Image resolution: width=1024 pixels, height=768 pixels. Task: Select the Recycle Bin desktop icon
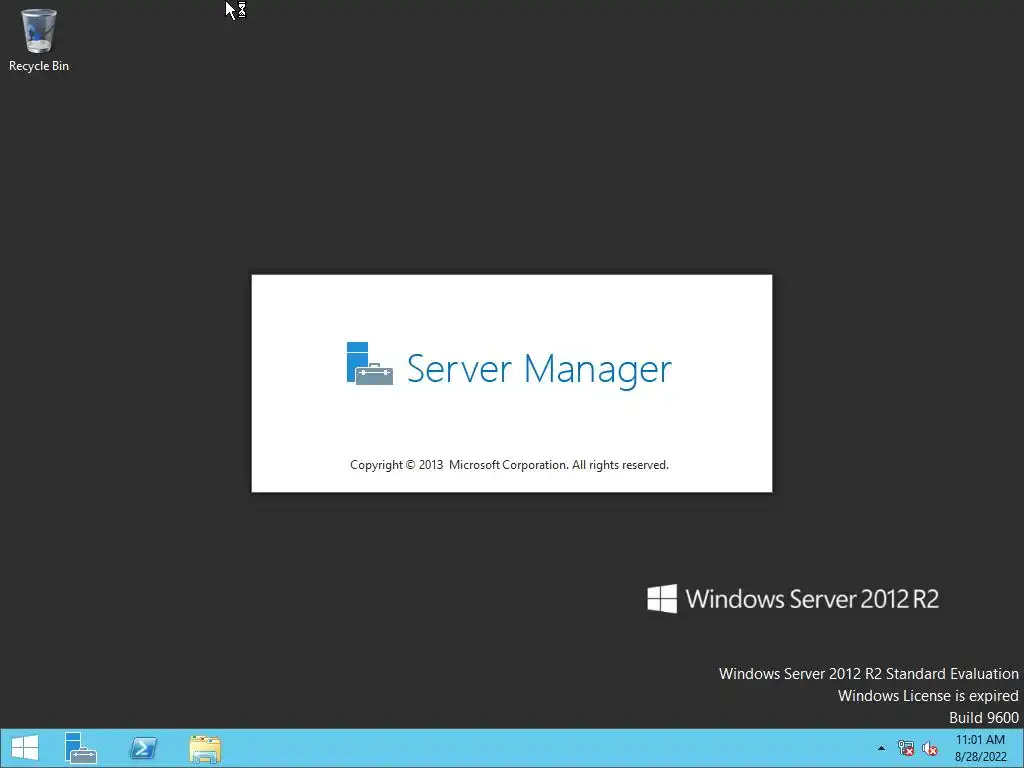(x=39, y=39)
